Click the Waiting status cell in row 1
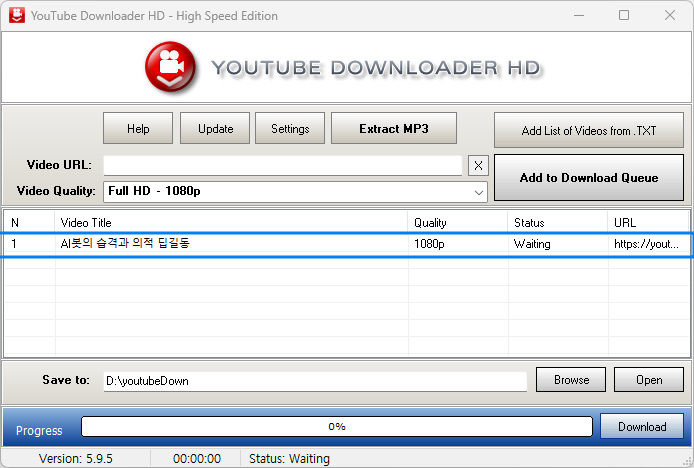Viewport: 694px width, 468px height. [532, 244]
